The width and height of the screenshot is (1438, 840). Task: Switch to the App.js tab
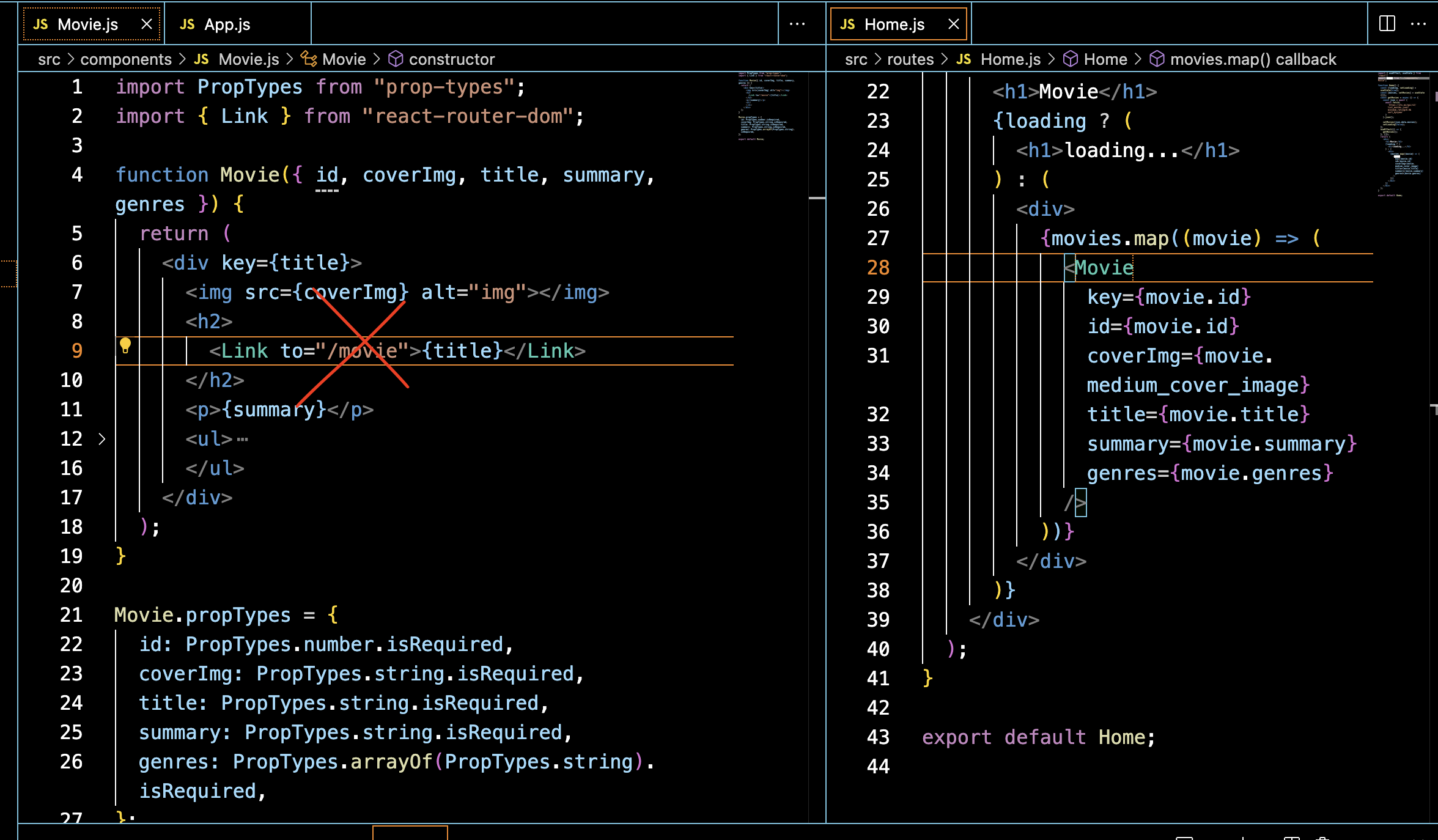226,24
